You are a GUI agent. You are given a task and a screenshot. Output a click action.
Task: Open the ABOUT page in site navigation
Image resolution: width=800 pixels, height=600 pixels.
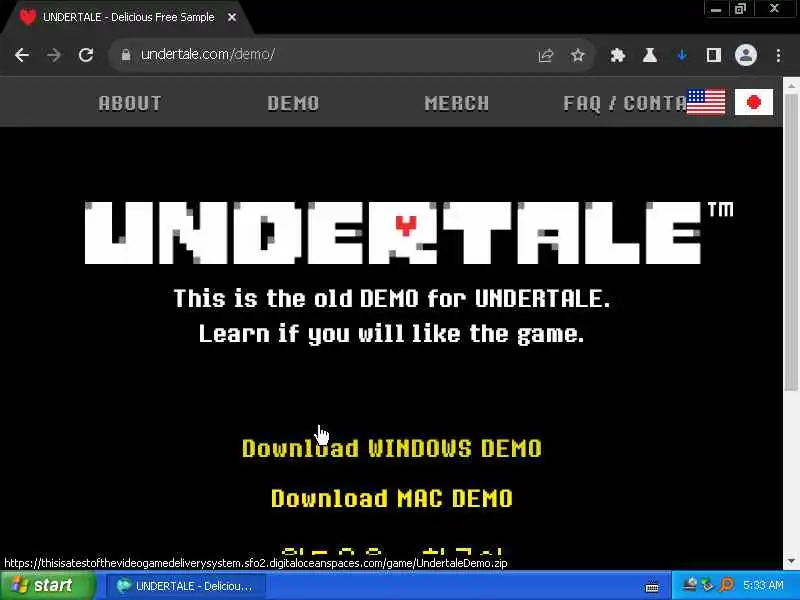130,103
